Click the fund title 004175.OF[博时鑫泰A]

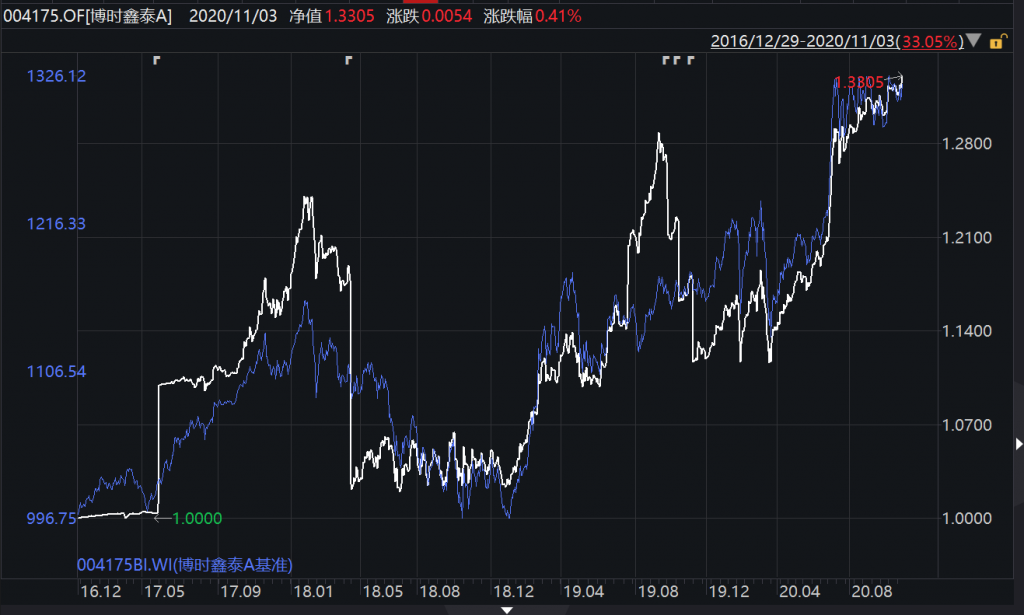coord(89,16)
